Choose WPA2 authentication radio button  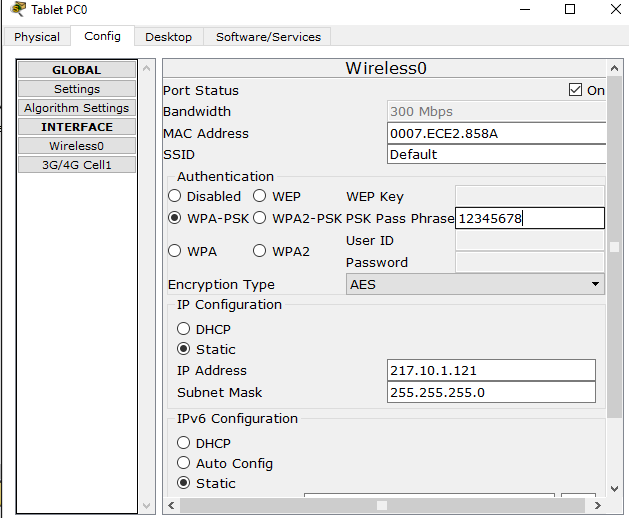pyautogui.click(x=260, y=251)
